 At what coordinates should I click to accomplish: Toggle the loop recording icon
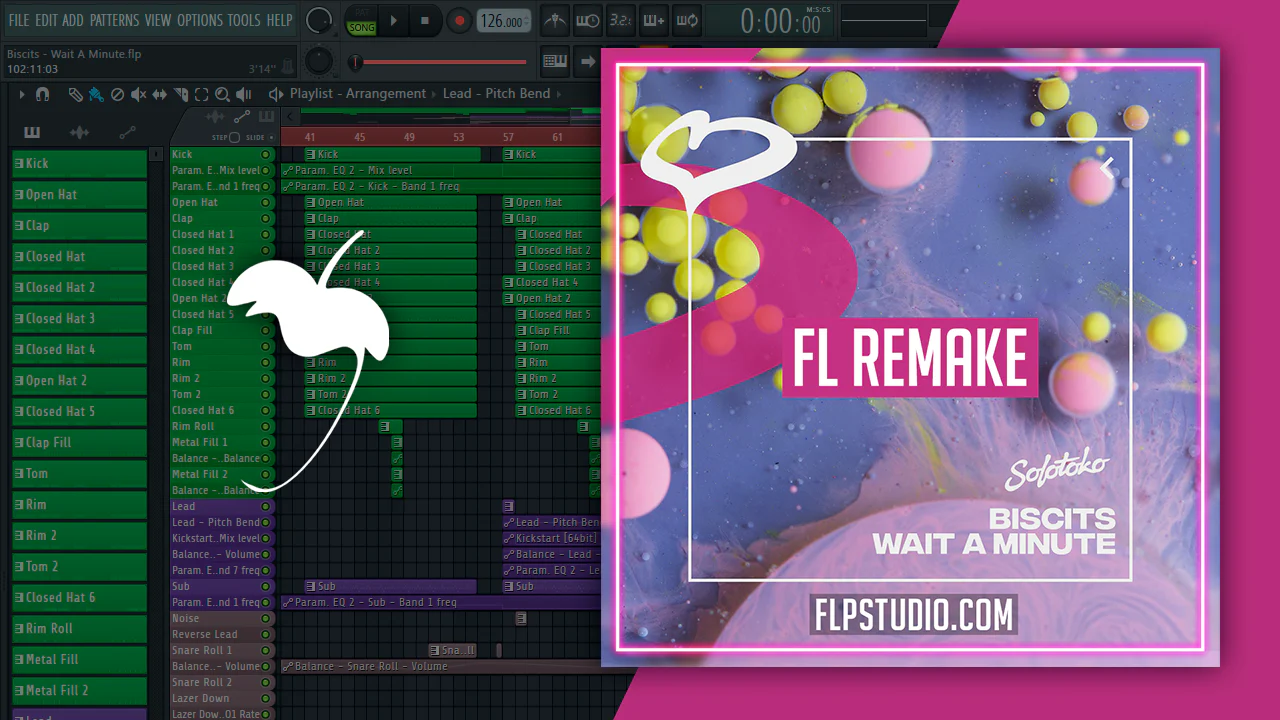point(687,20)
